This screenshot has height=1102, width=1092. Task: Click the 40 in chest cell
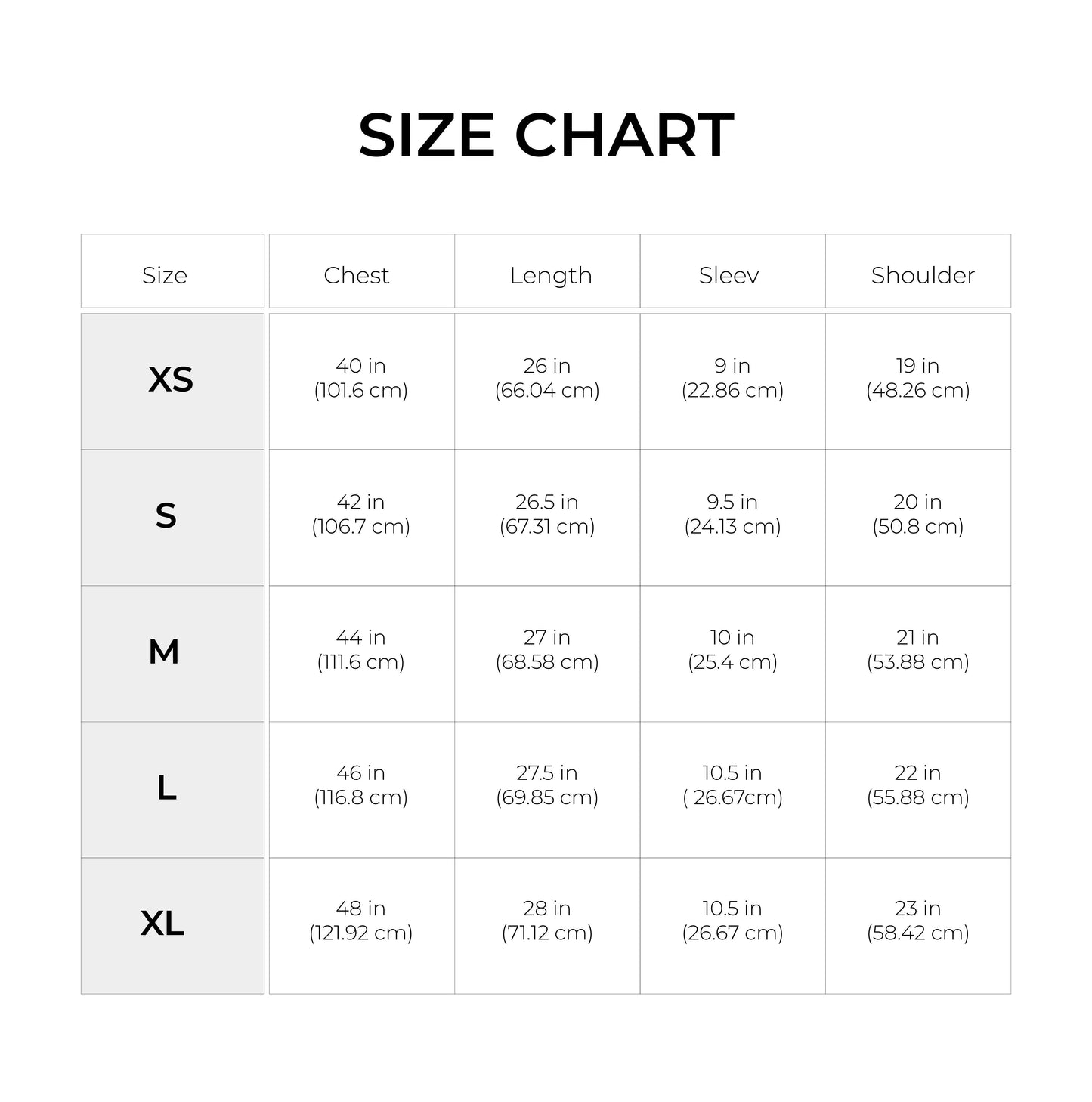pos(360,378)
